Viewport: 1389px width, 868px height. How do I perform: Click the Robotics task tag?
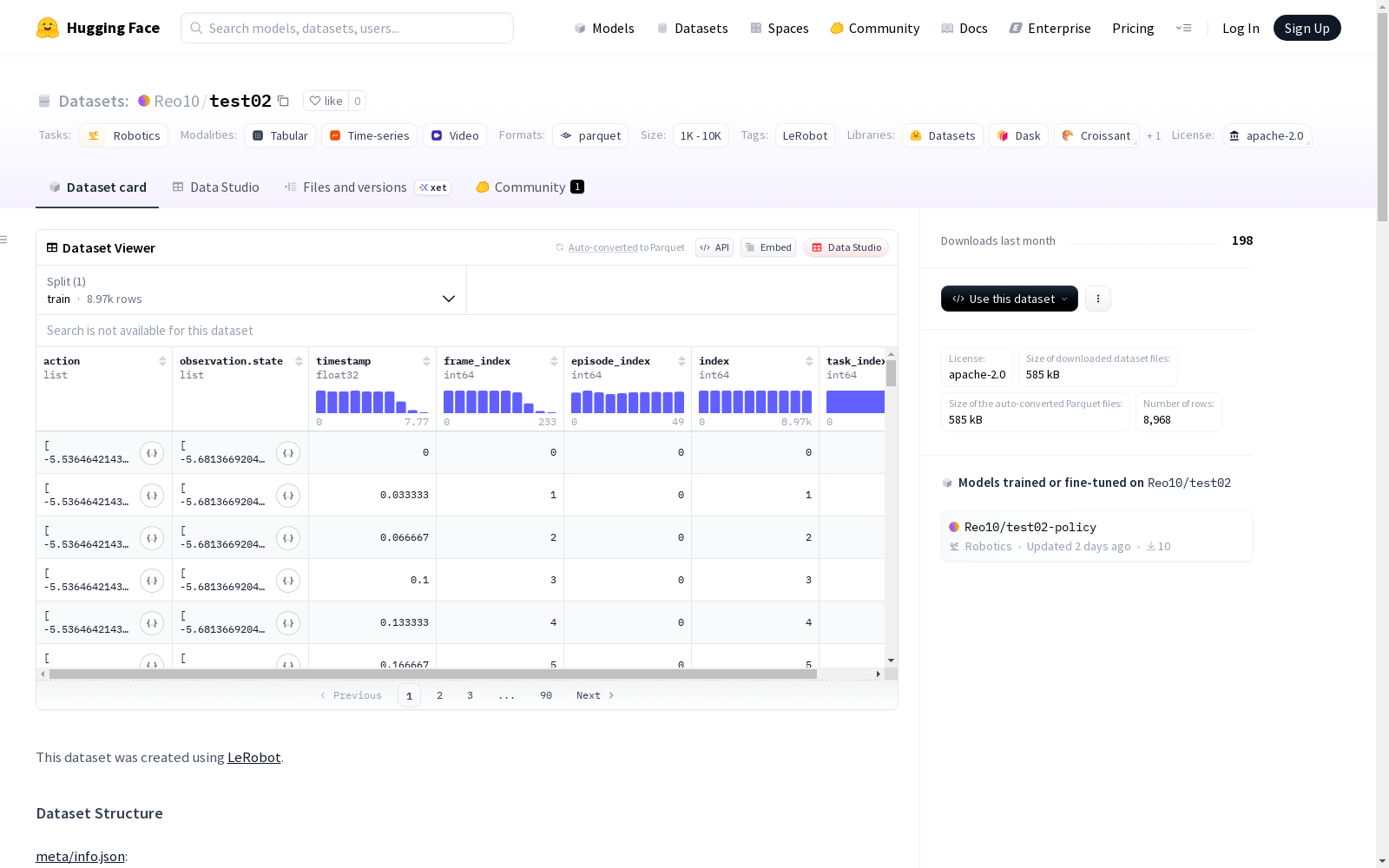(x=123, y=135)
